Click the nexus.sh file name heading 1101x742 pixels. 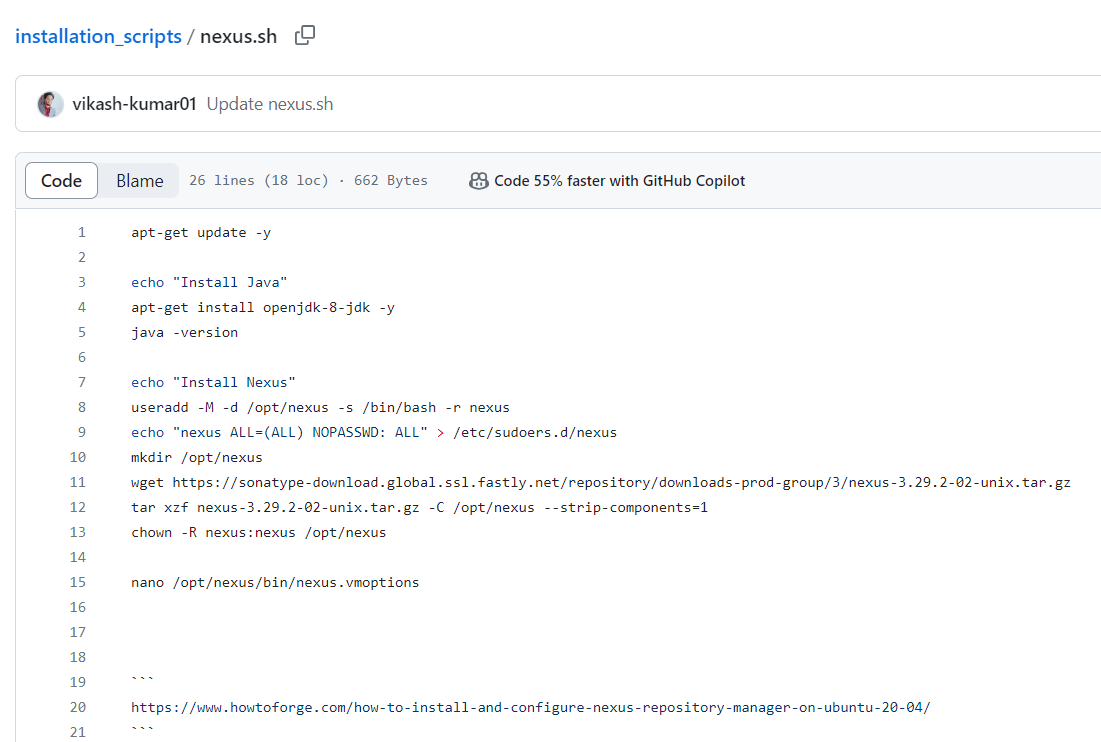coord(239,37)
